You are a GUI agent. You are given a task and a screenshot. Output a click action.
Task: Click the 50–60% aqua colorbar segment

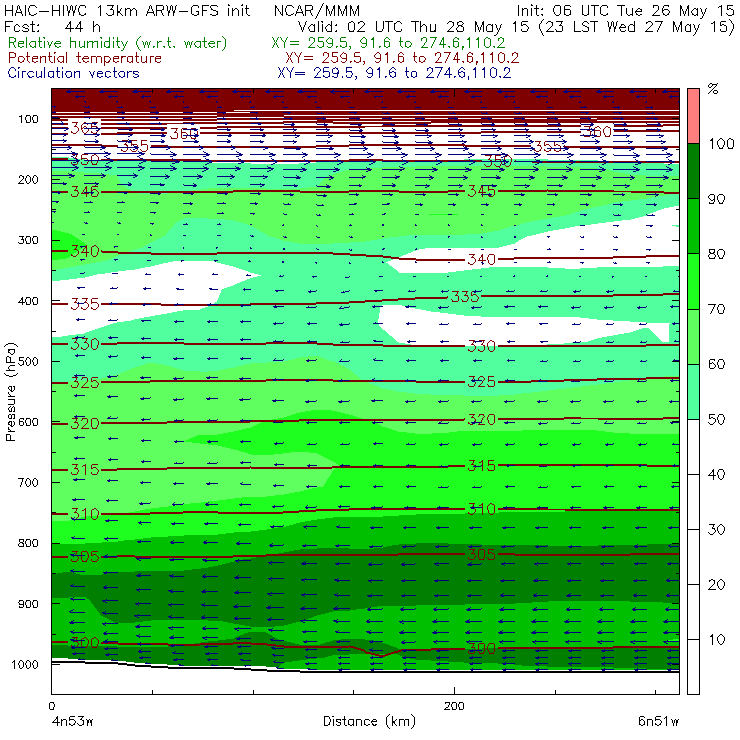pyautogui.click(x=693, y=392)
